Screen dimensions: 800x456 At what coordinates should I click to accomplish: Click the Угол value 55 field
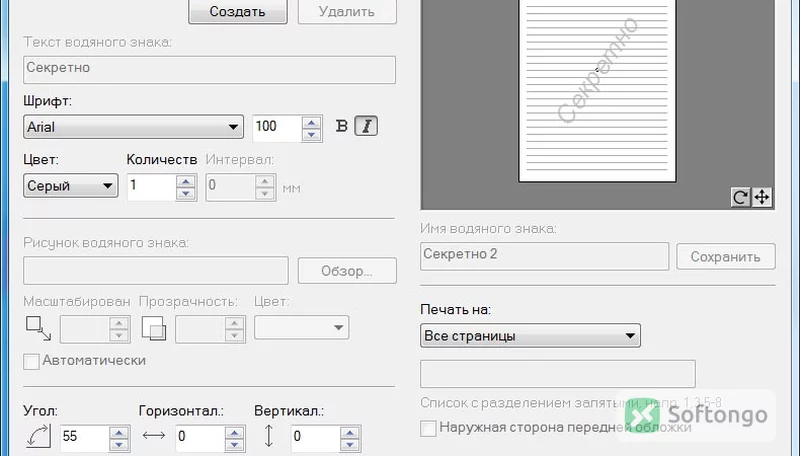[85, 438]
